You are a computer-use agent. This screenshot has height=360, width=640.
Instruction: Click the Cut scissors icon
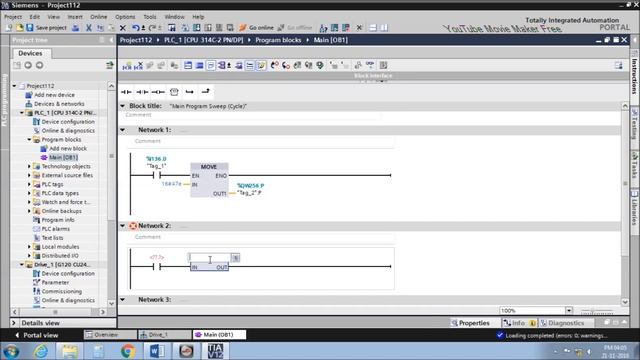coord(89,28)
